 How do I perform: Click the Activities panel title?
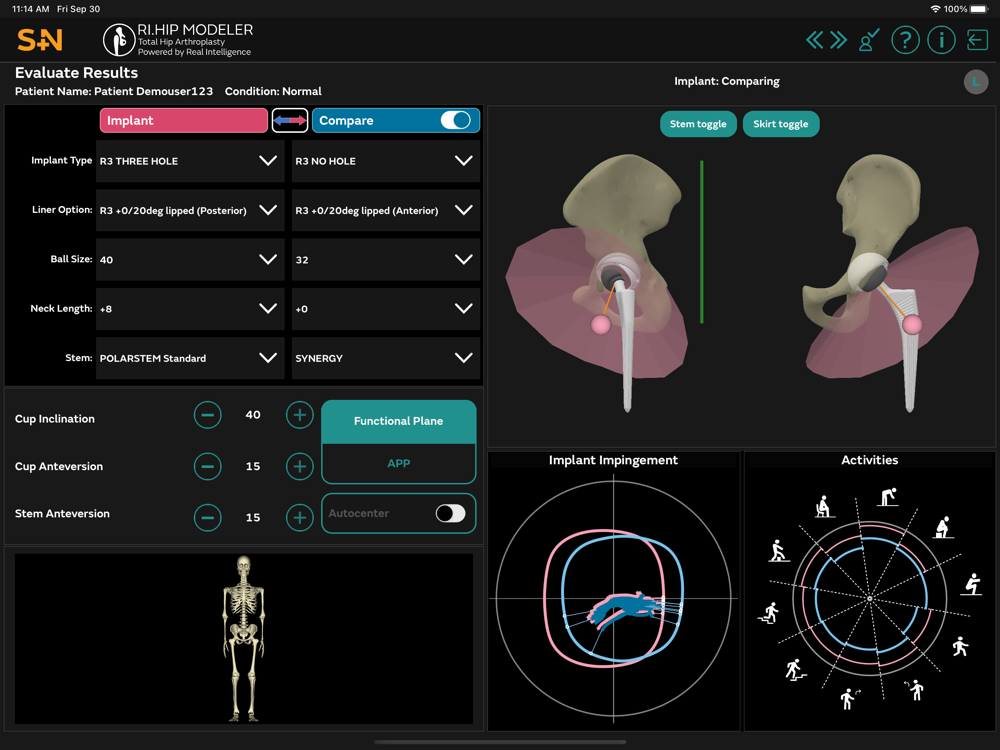coord(869,460)
